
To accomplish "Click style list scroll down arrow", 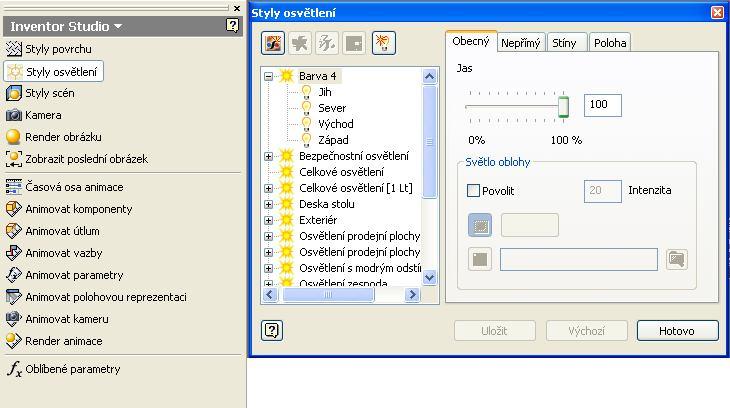I will click(x=430, y=278).
